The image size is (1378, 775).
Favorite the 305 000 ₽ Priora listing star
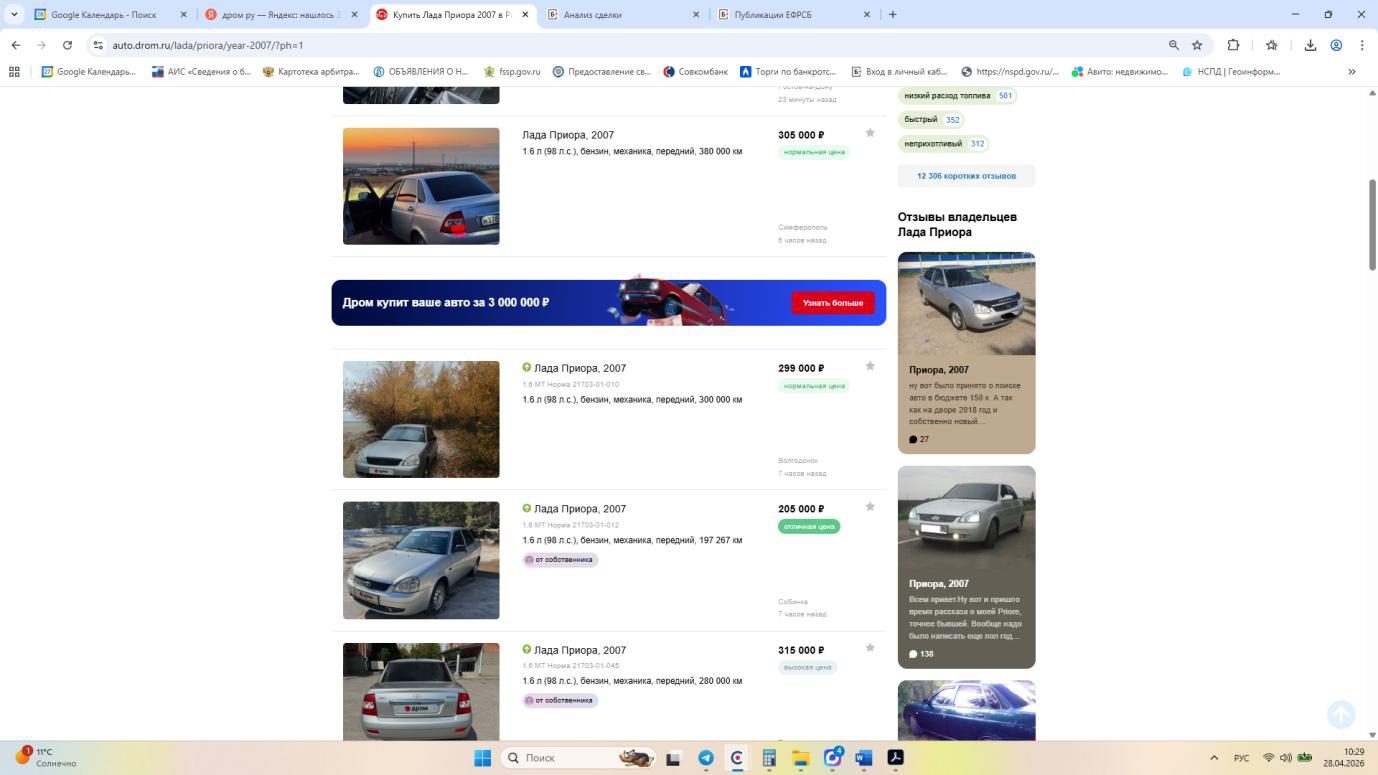(x=870, y=133)
